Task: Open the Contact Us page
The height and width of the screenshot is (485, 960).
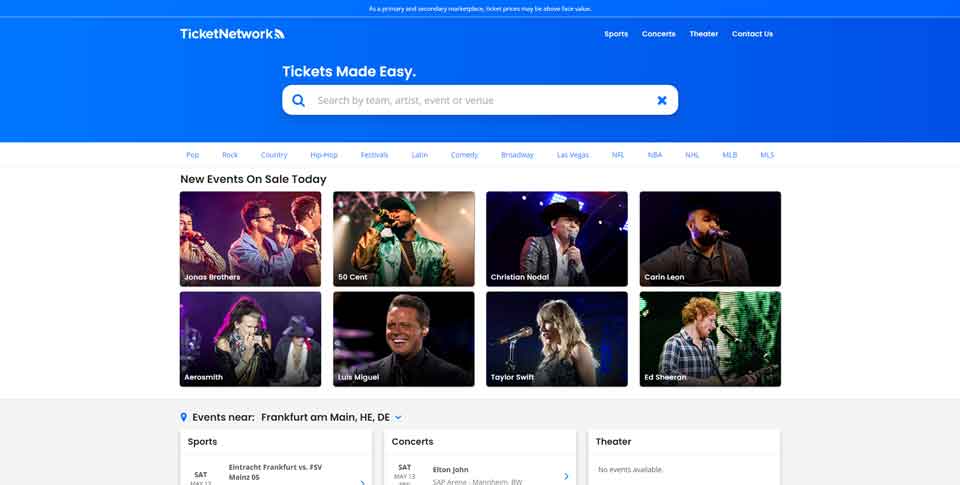Action: tap(752, 34)
